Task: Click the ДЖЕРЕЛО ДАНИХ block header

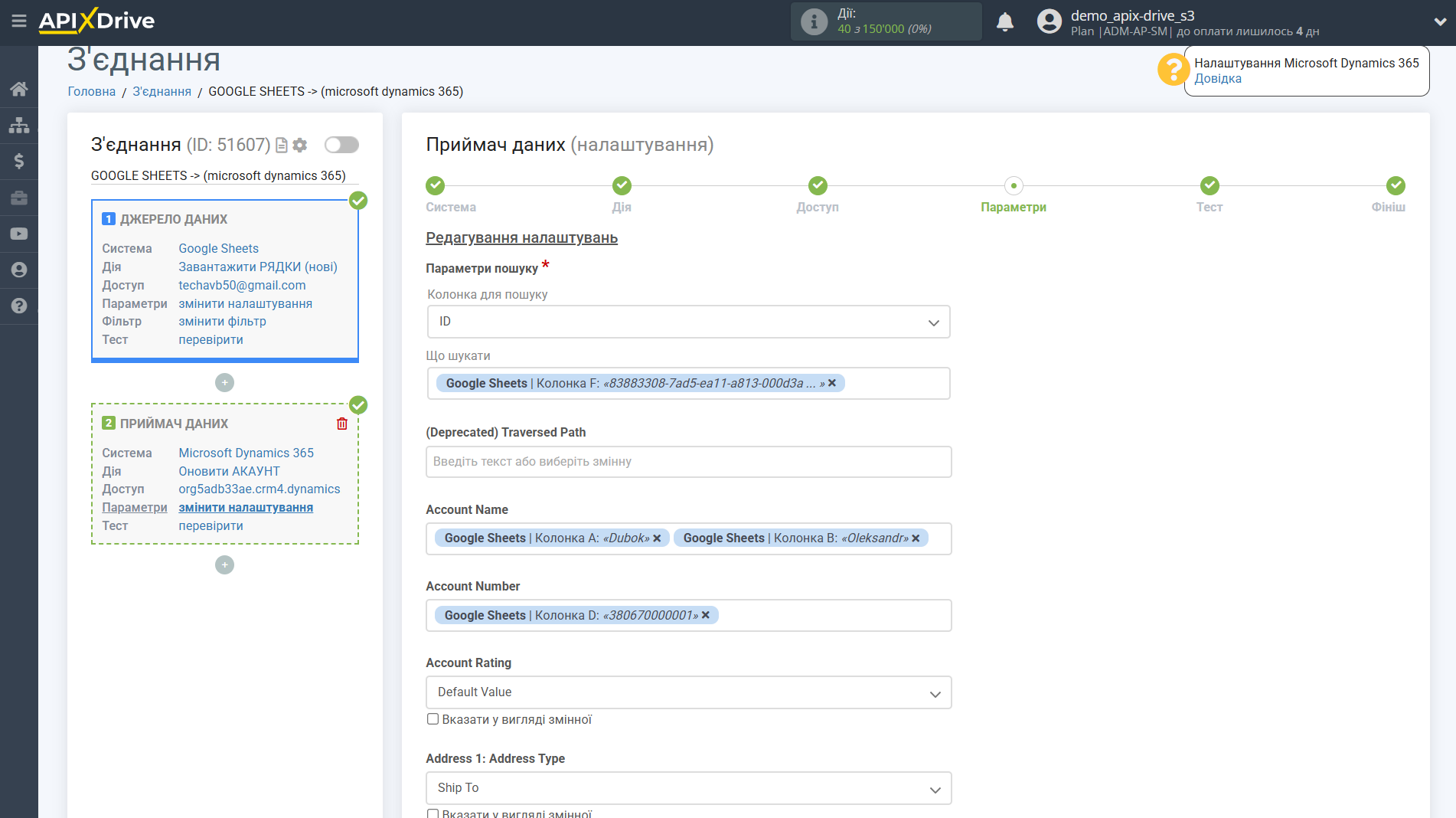Action: click(174, 219)
